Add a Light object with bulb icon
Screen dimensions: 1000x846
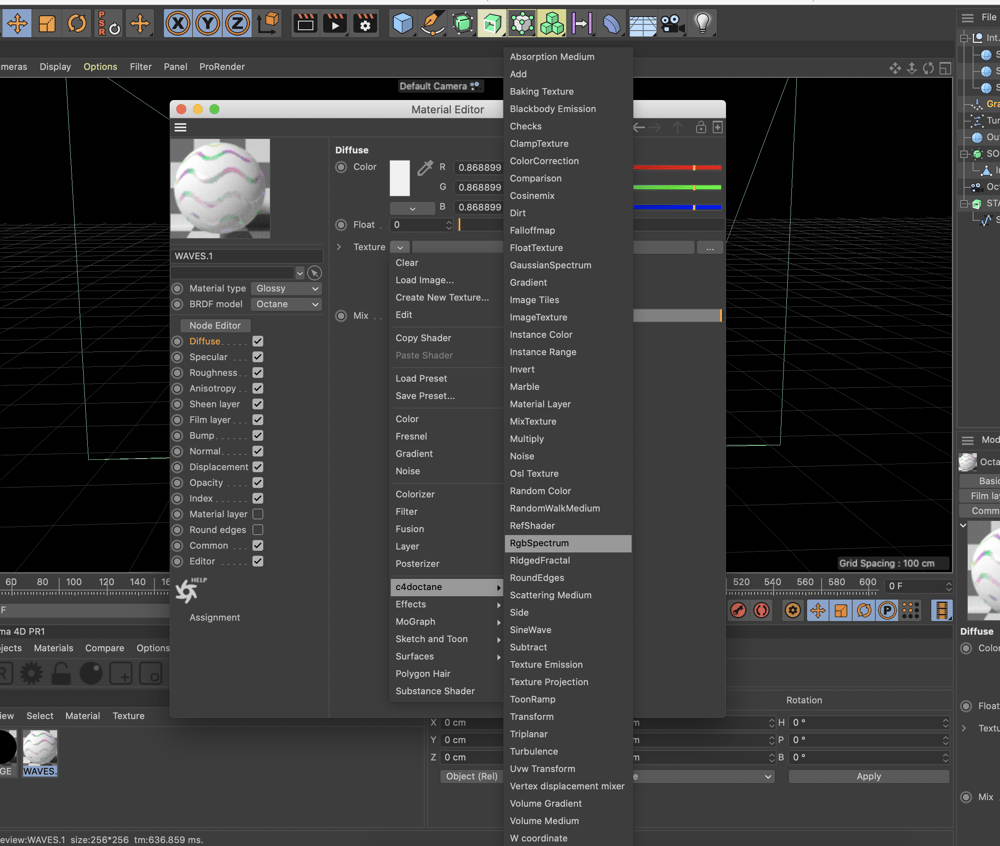702,24
